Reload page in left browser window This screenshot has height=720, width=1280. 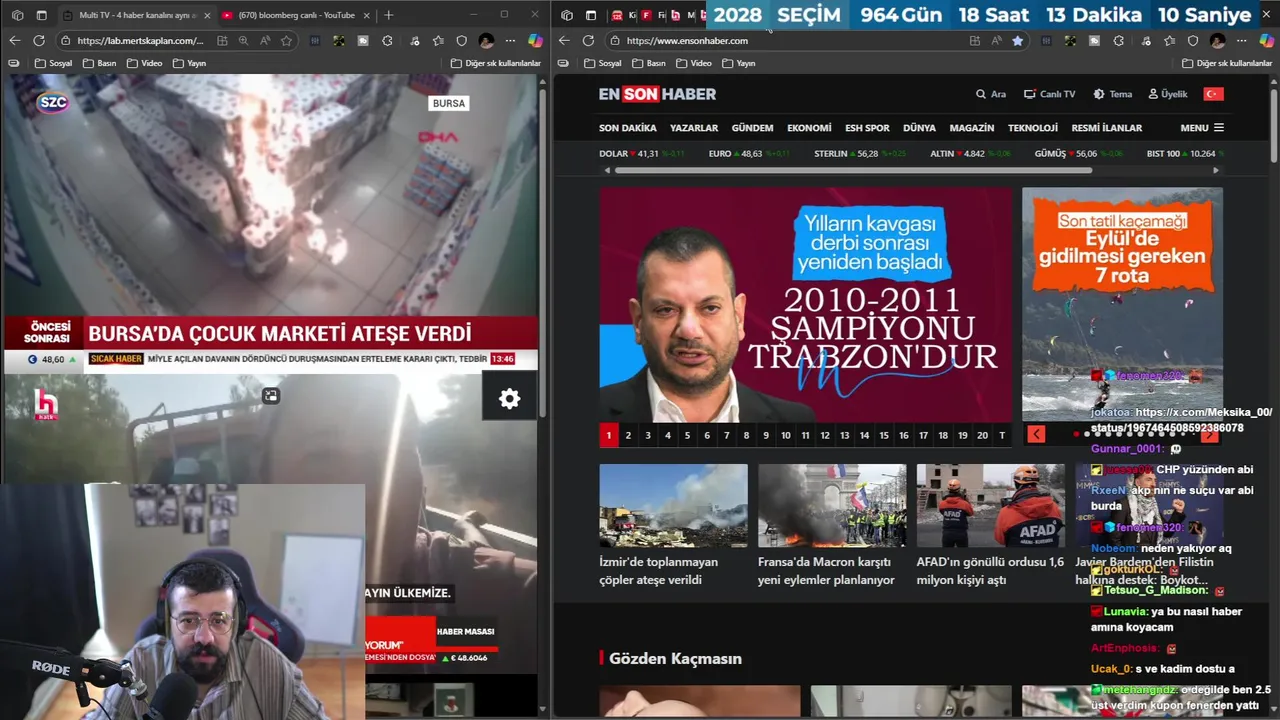pos(39,40)
